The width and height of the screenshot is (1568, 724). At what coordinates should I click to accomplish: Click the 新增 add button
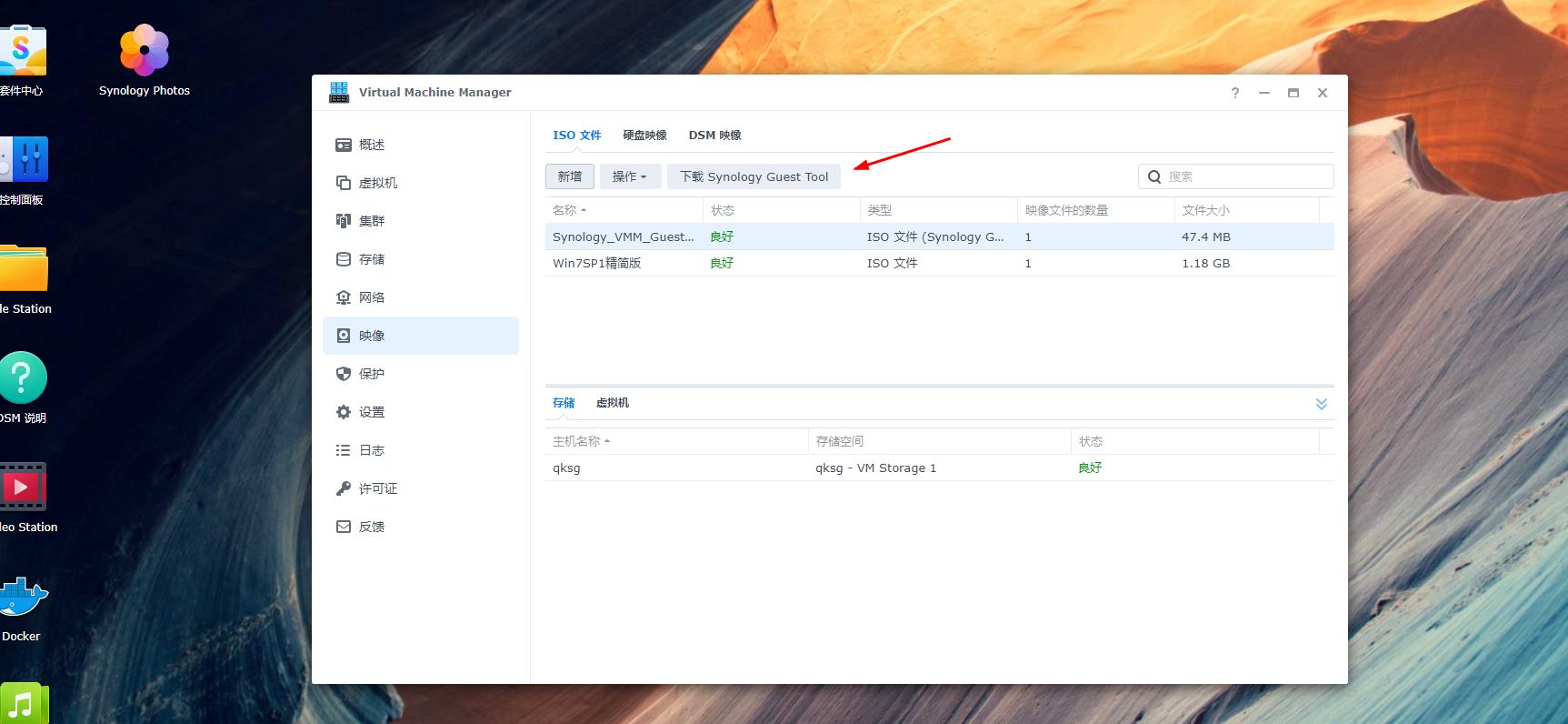[570, 176]
